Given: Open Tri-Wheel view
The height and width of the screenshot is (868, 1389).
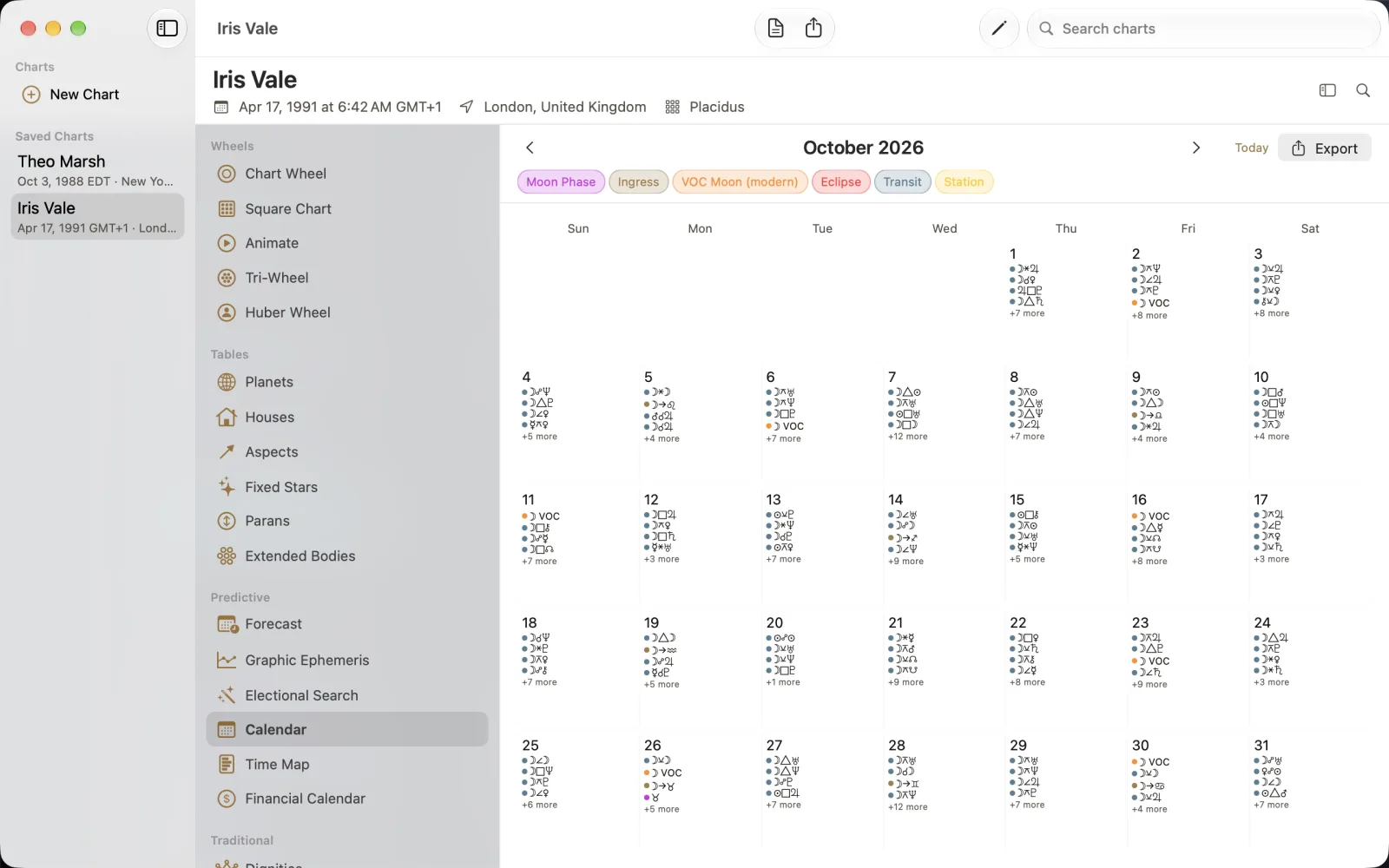Looking at the screenshot, I should click(x=347, y=278).
